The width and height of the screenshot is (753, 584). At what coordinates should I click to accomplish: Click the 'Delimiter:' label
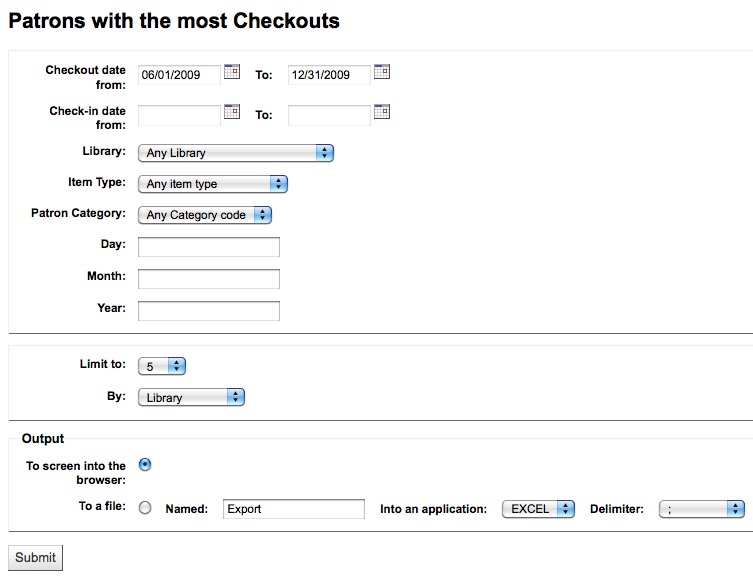pos(617,509)
